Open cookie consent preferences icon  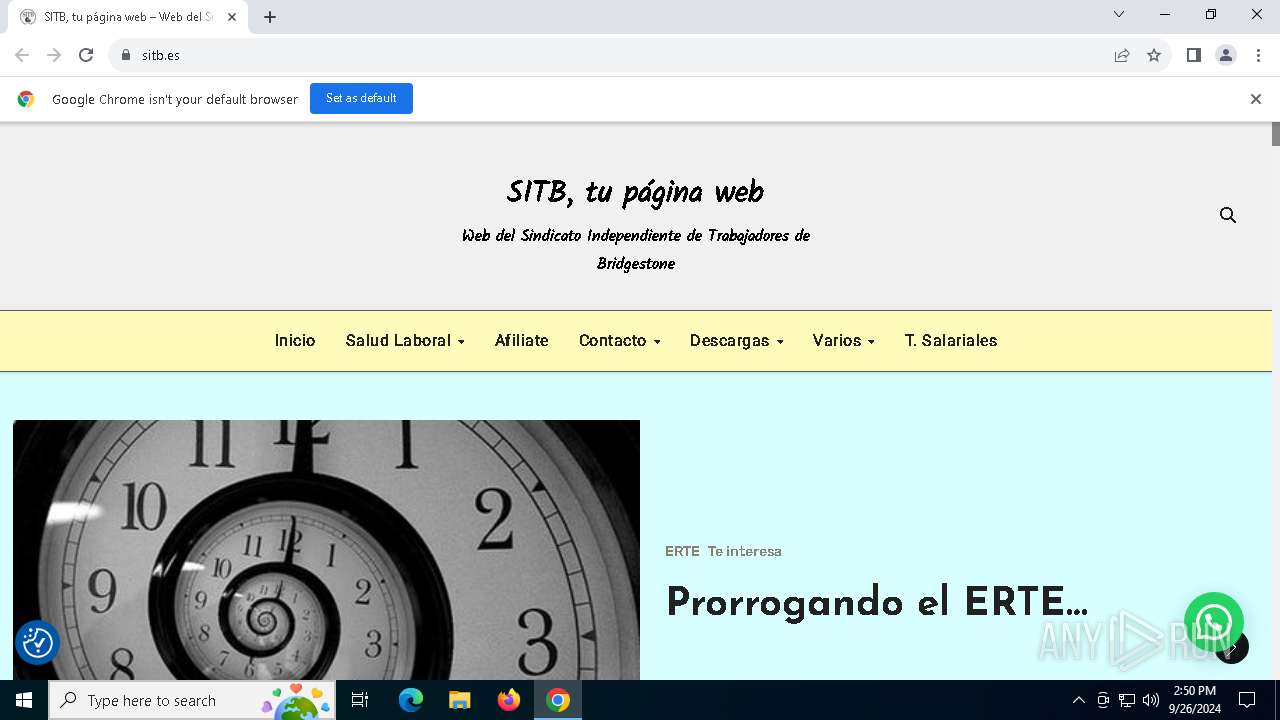[x=38, y=642]
